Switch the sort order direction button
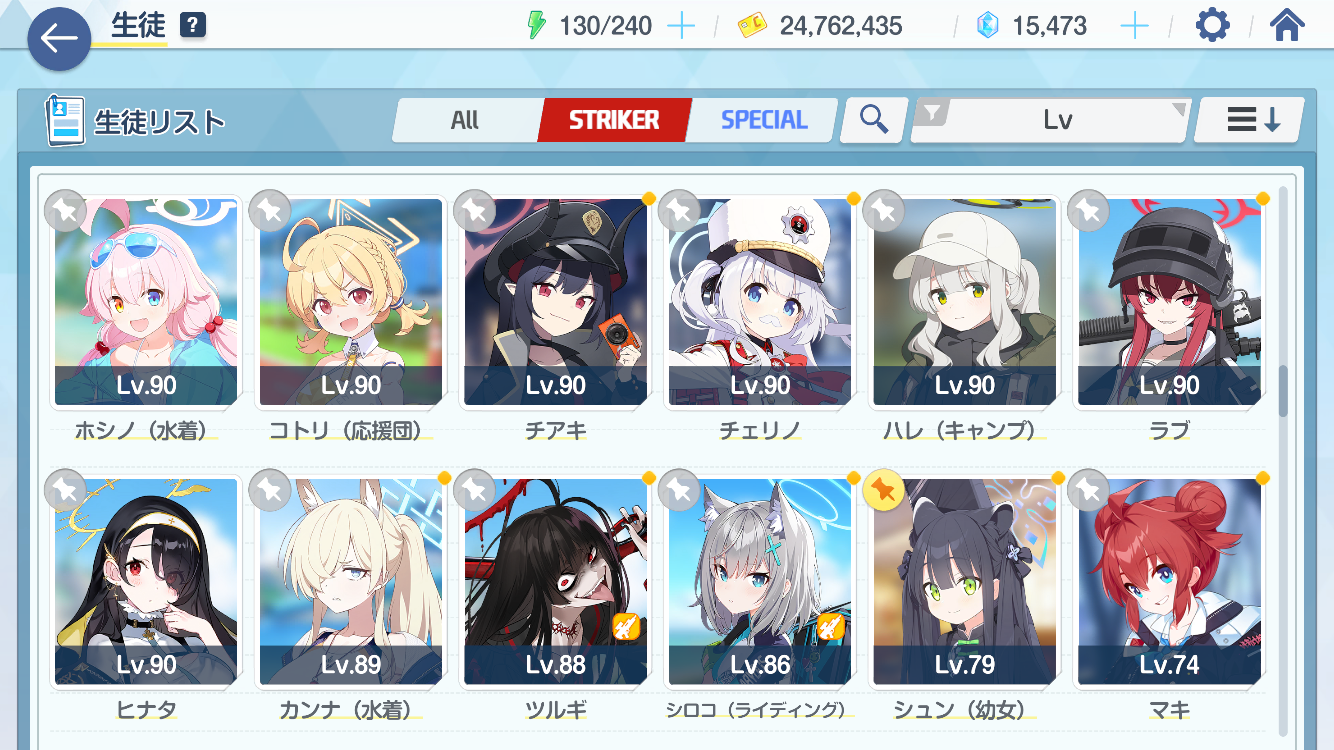 (x=1249, y=120)
